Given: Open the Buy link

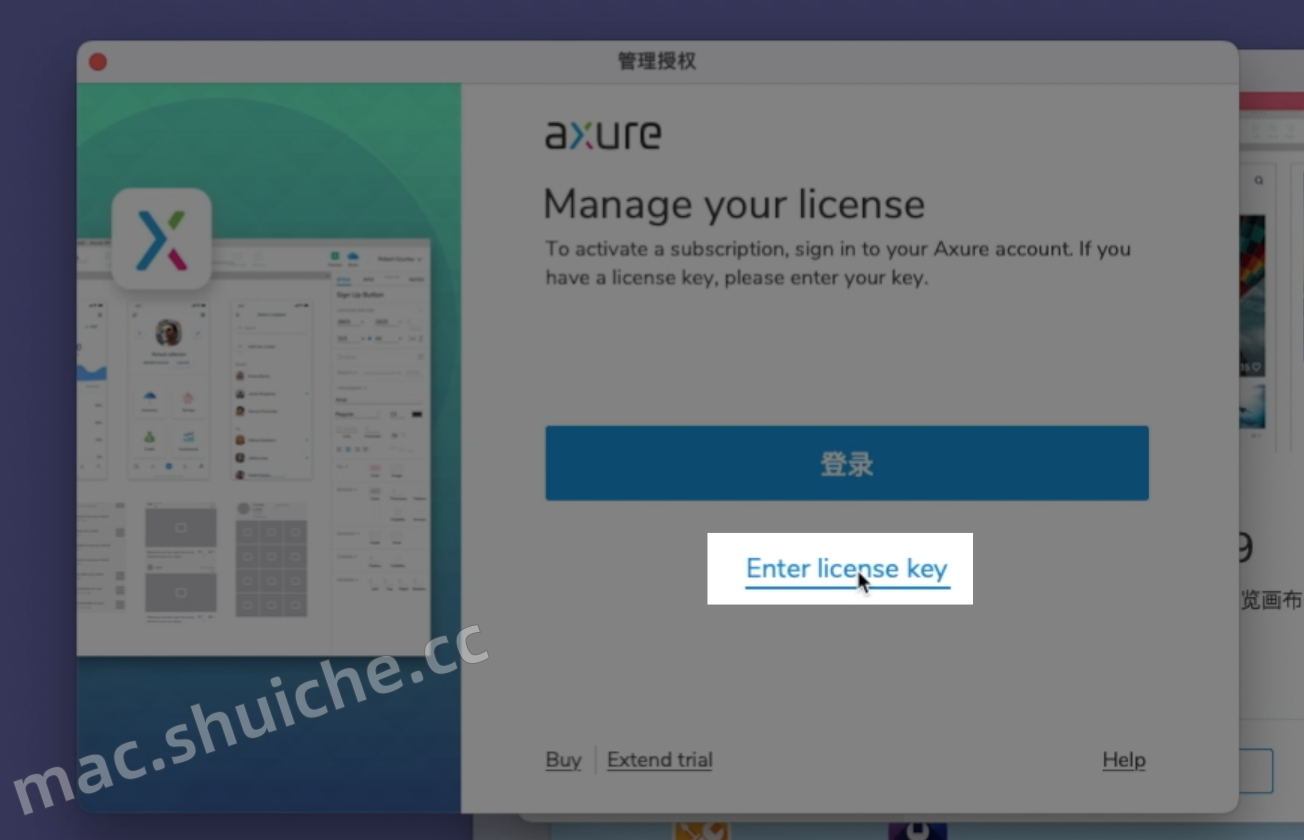Looking at the screenshot, I should [x=563, y=760].
